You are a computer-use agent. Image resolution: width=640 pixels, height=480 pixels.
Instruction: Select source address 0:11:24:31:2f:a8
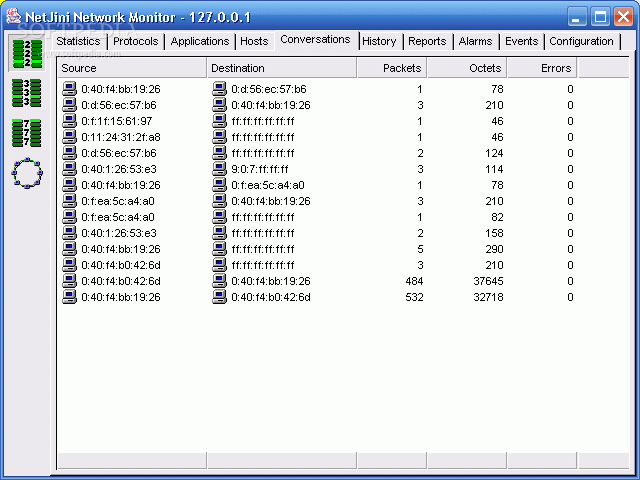coord(121,137)
